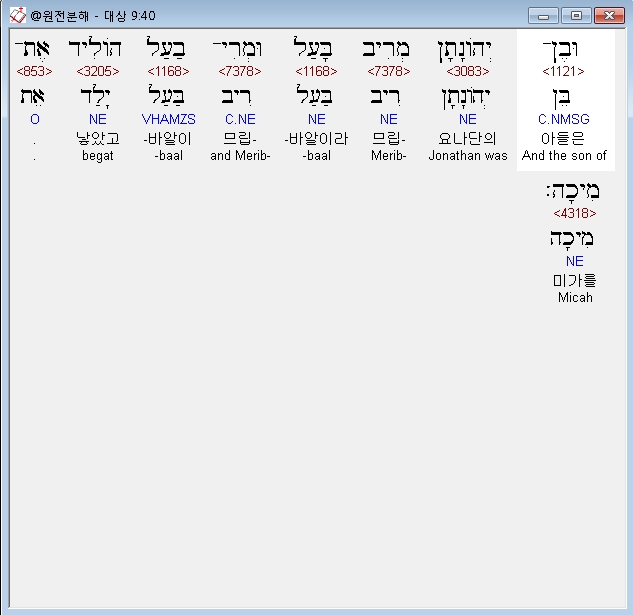Click Strong's number <4318>
This screenshot has height=615, width=633.
click(x=574, y=213)
